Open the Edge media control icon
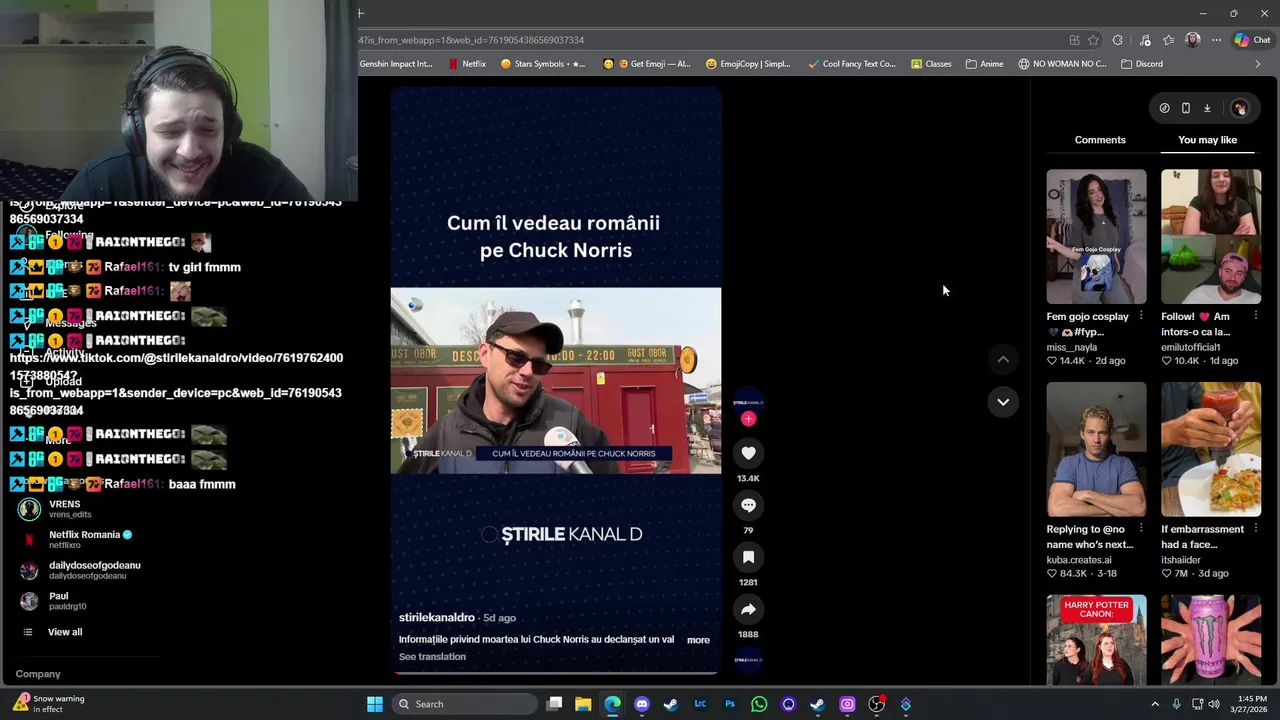1280x720 pixels. (x=1145, y=40)
